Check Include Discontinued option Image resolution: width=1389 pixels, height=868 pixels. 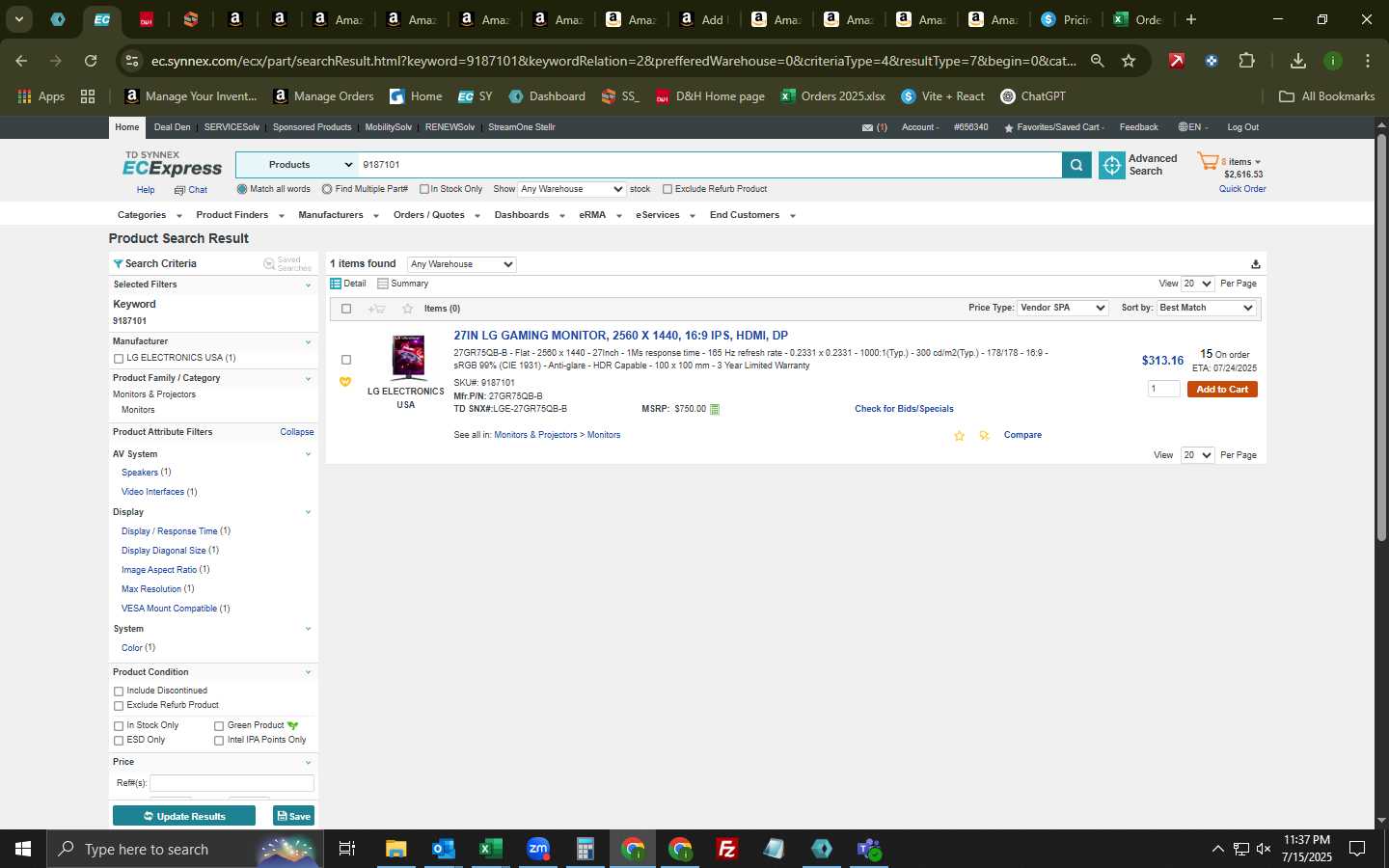[119, 691]
